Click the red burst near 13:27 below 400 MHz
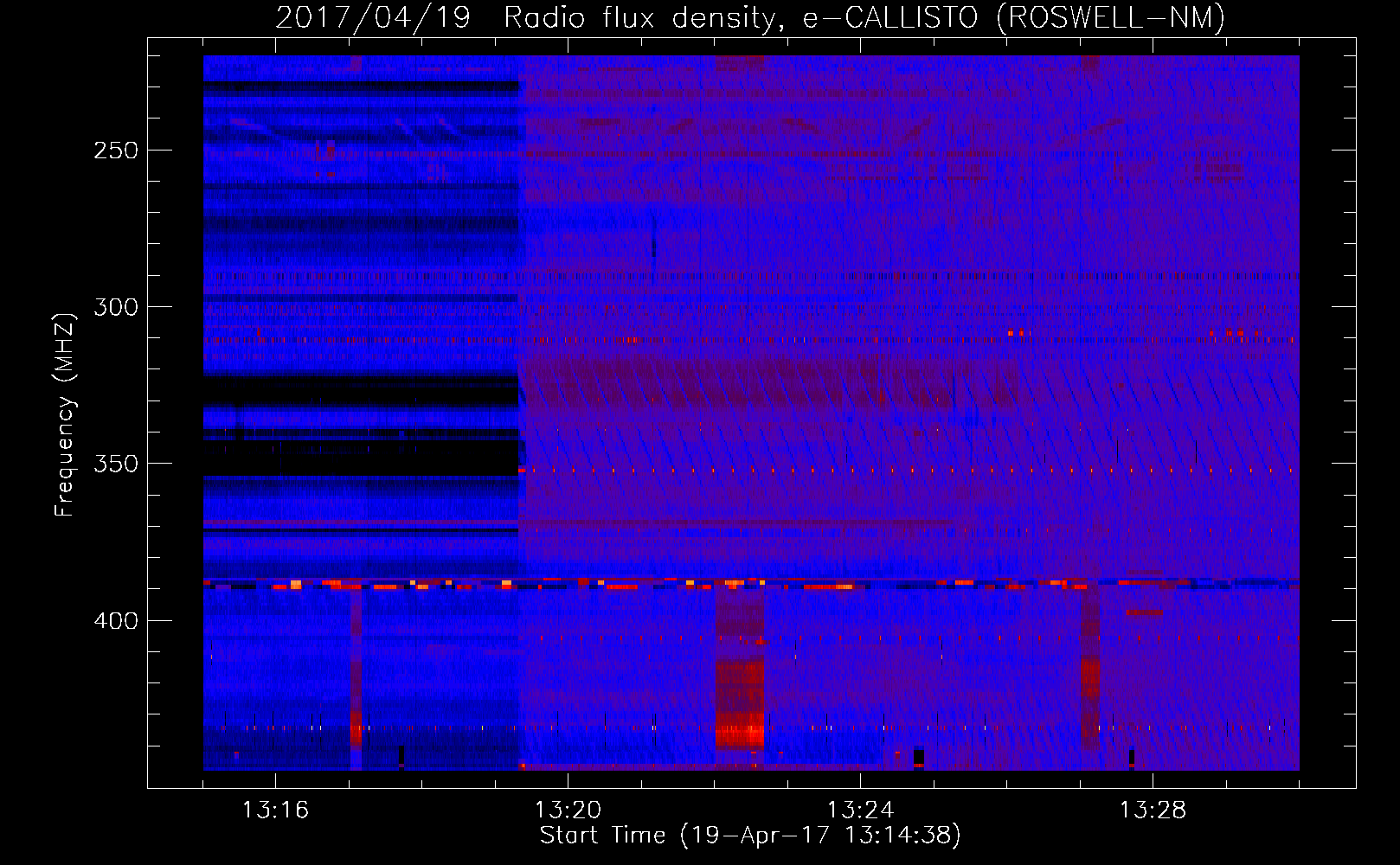The height and width of the screenshot is (865, 1400). click(x=1090, y=679)
